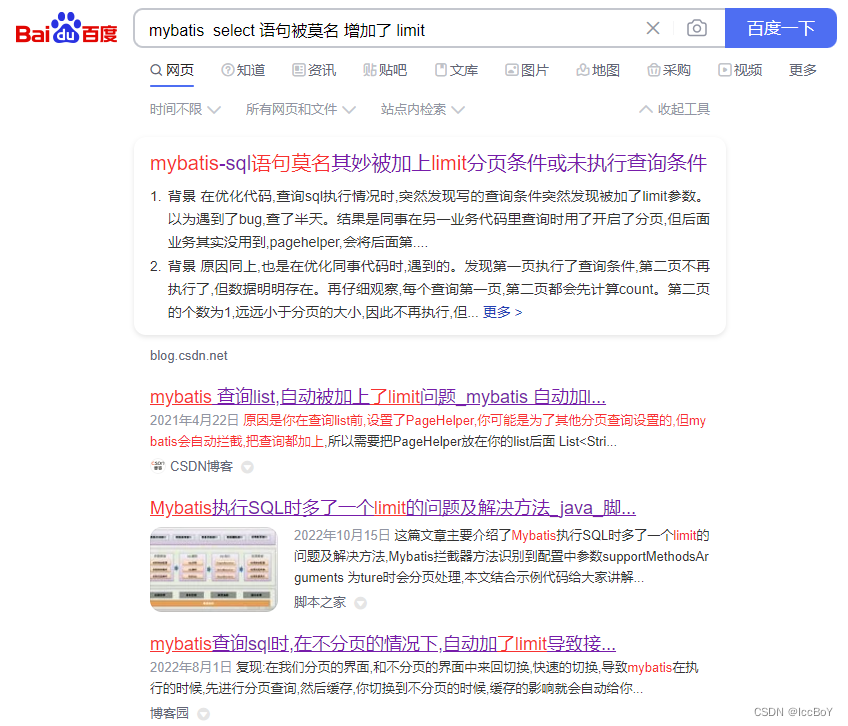848x726 pixels.
Task: Click 更多 > in featured snippet
Action: click(502, 312)
